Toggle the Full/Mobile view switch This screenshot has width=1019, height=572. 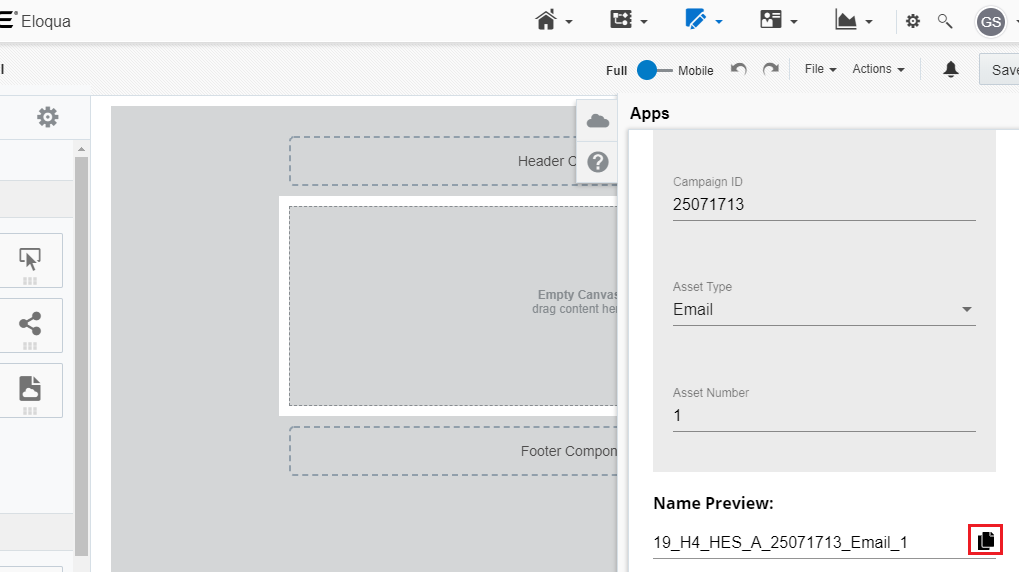(654, 70)
